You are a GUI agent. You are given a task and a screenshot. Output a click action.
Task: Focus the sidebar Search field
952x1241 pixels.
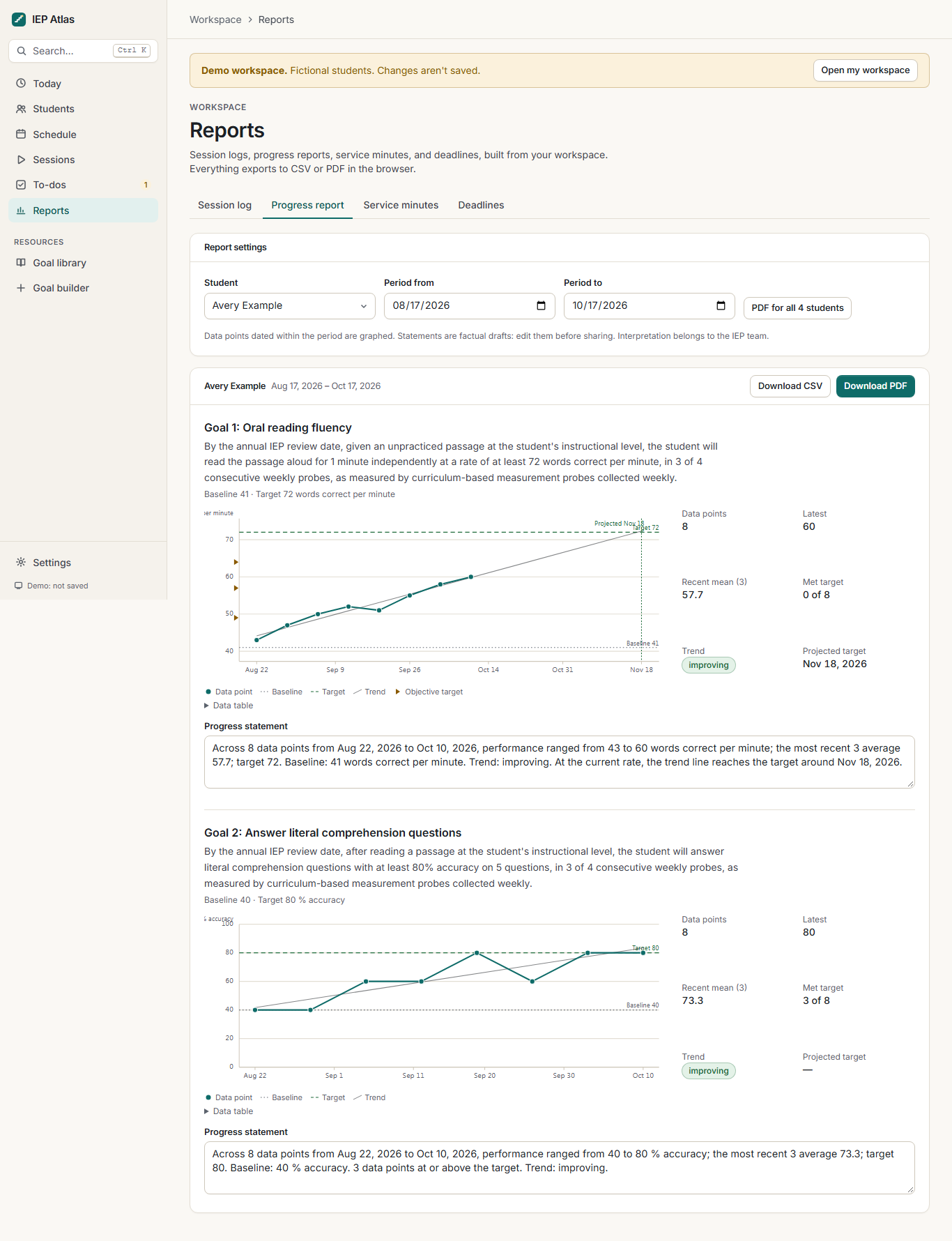click(84, 51)
